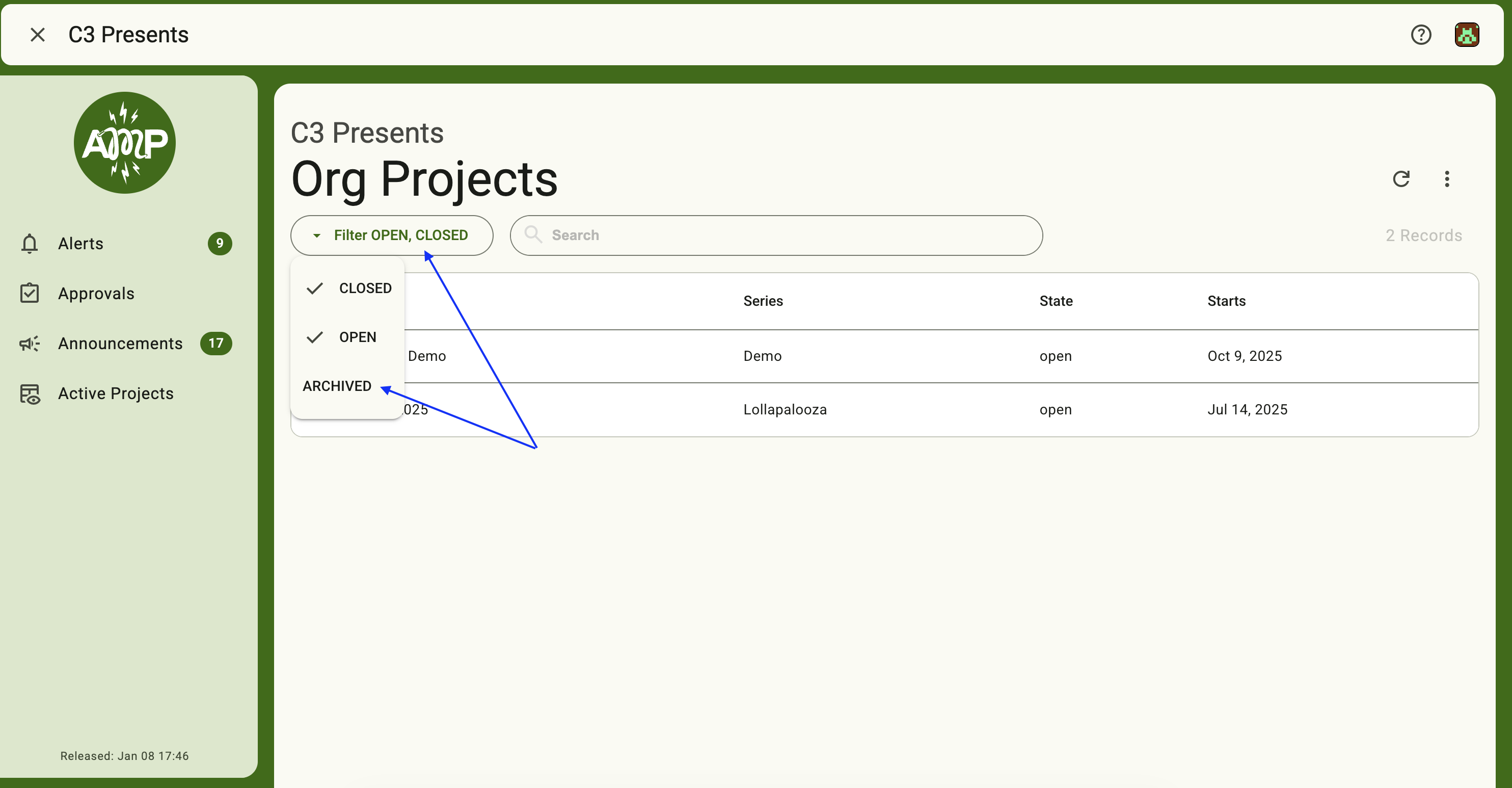Screen dimensions: 1512x788
Task: Open the user avatar menu
Action: click(x=1466, y=35)
